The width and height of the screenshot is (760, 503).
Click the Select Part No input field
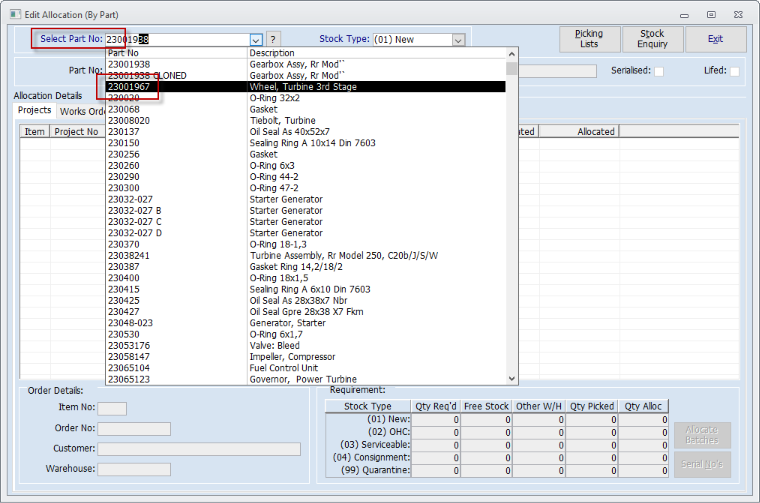click(177, 40)
